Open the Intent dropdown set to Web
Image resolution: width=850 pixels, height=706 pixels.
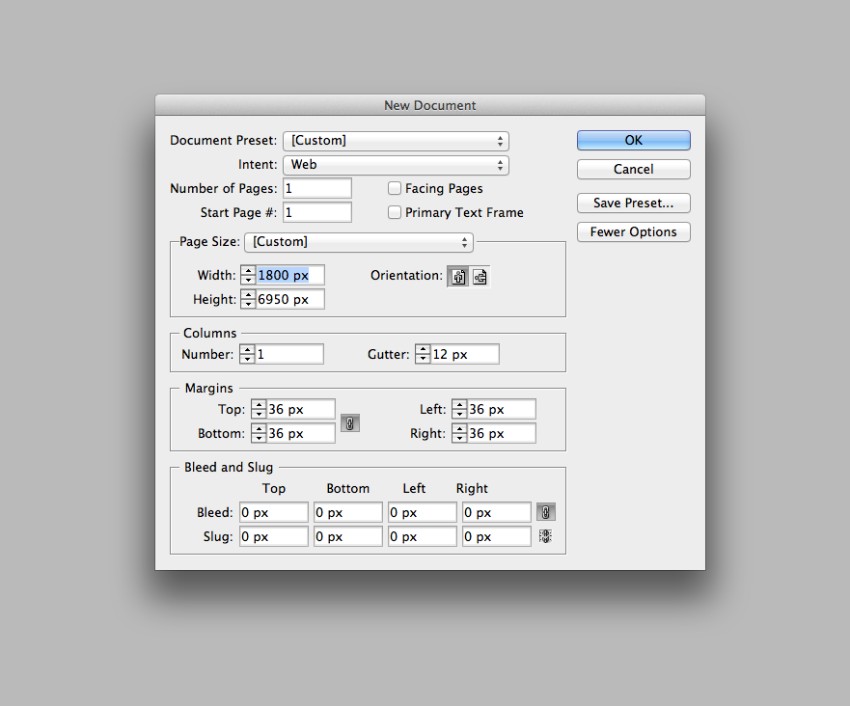tap(396, 165)
